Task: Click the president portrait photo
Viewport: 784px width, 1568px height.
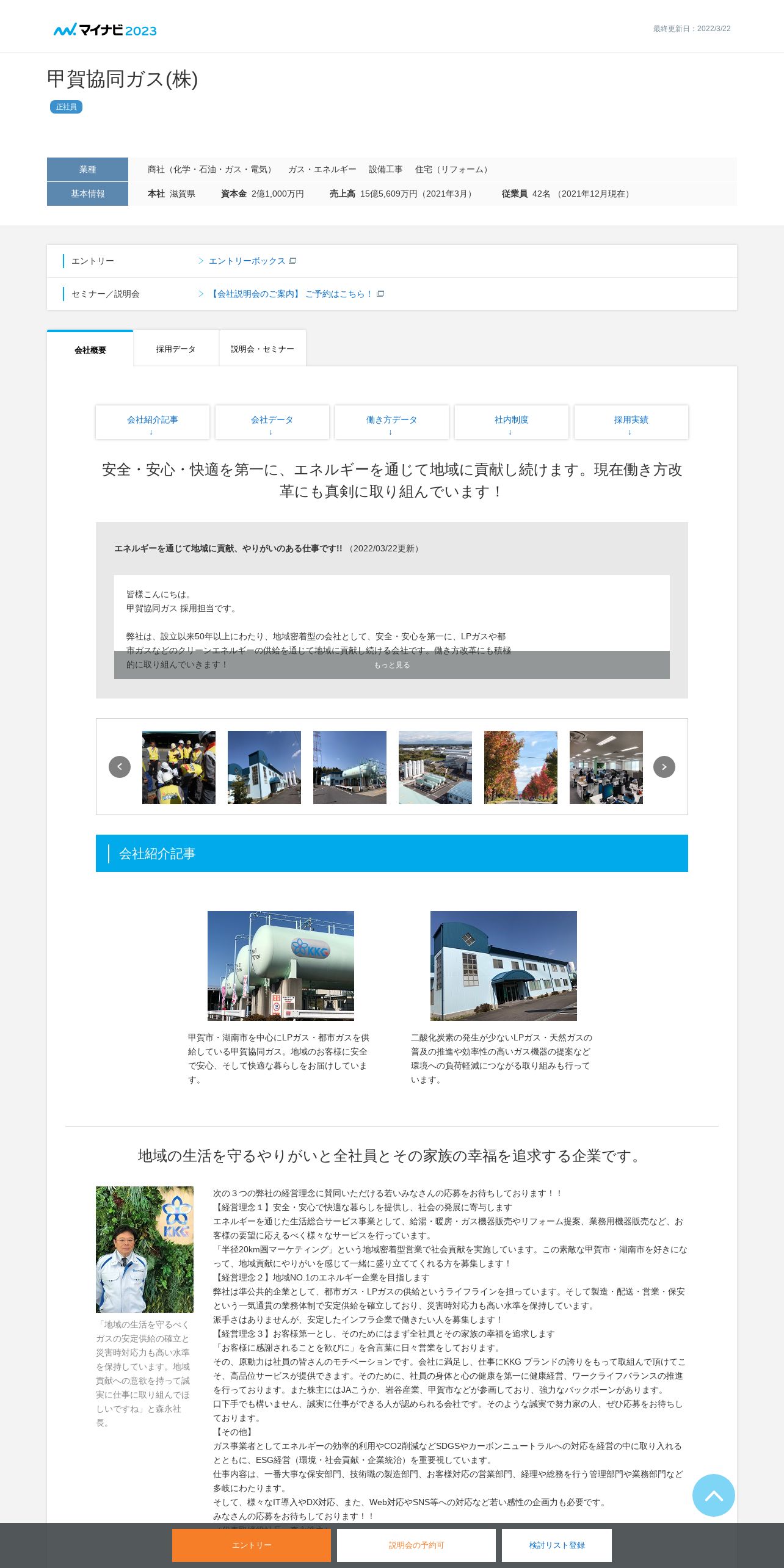Action: click(x=145, y=1249)
